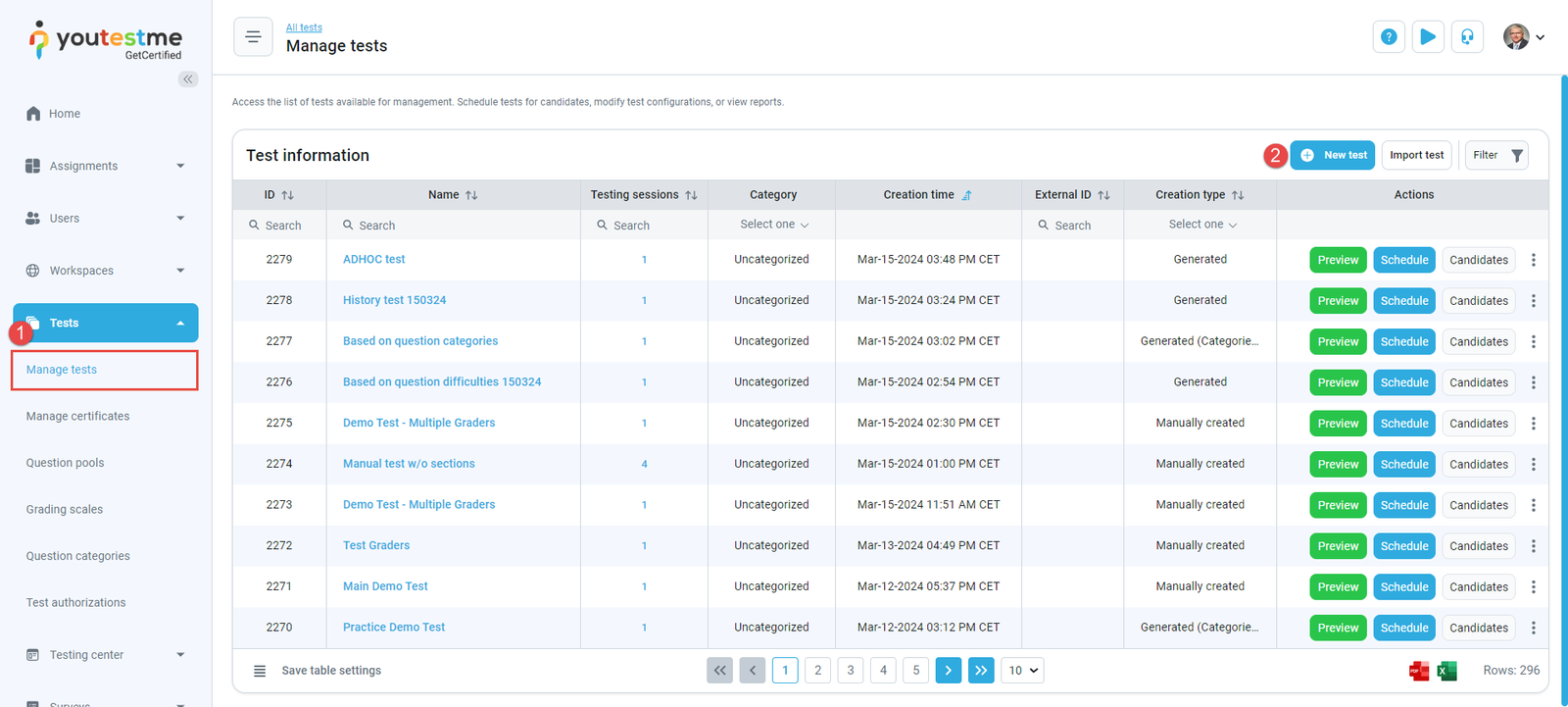Open Question pools in sidebar
Viewport: 1568px width, 707px height.
[65, 463]
